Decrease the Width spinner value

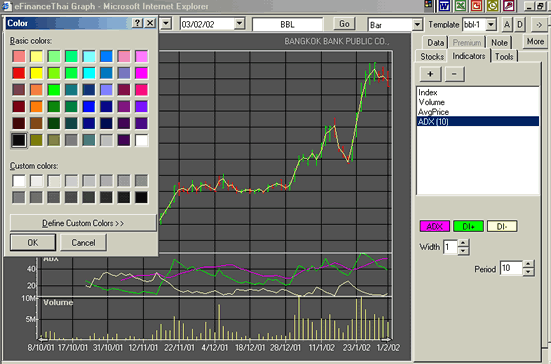pos(463,251)
